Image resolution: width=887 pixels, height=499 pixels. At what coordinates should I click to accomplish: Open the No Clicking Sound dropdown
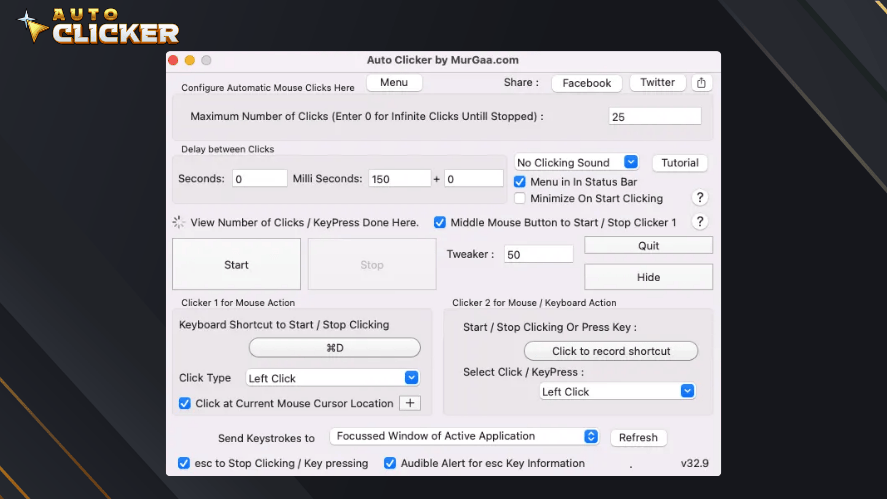tap(576, 162)
